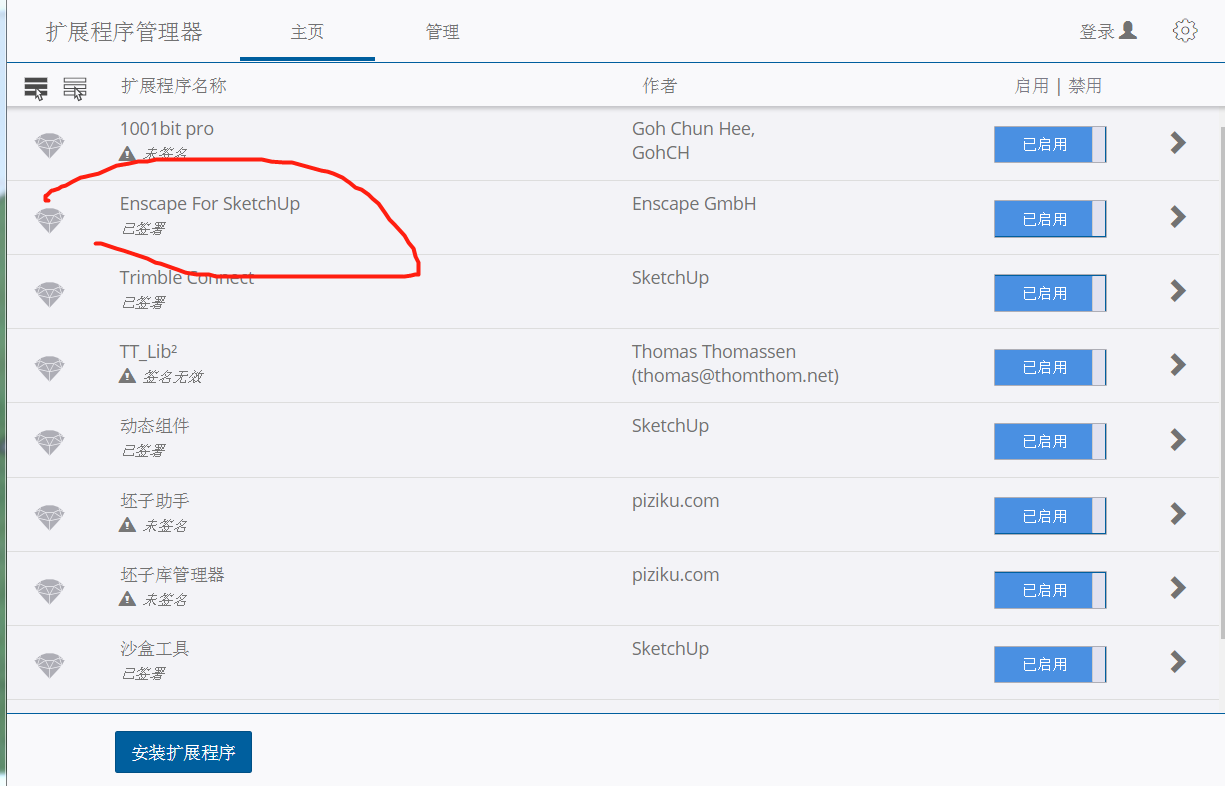Image resolution: width=1225 pixels, height=786 pixels.
Task: Switch to the 主页 tab
Action: tap(307, 32)
